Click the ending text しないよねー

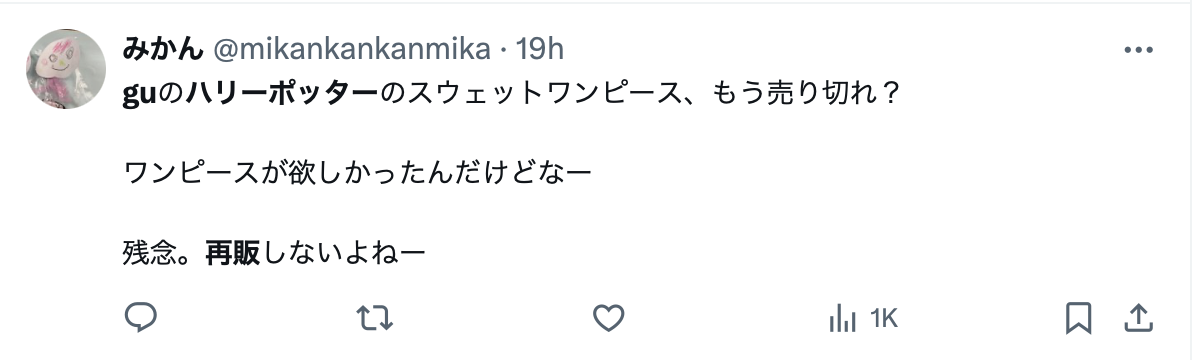tap(342, 253)
